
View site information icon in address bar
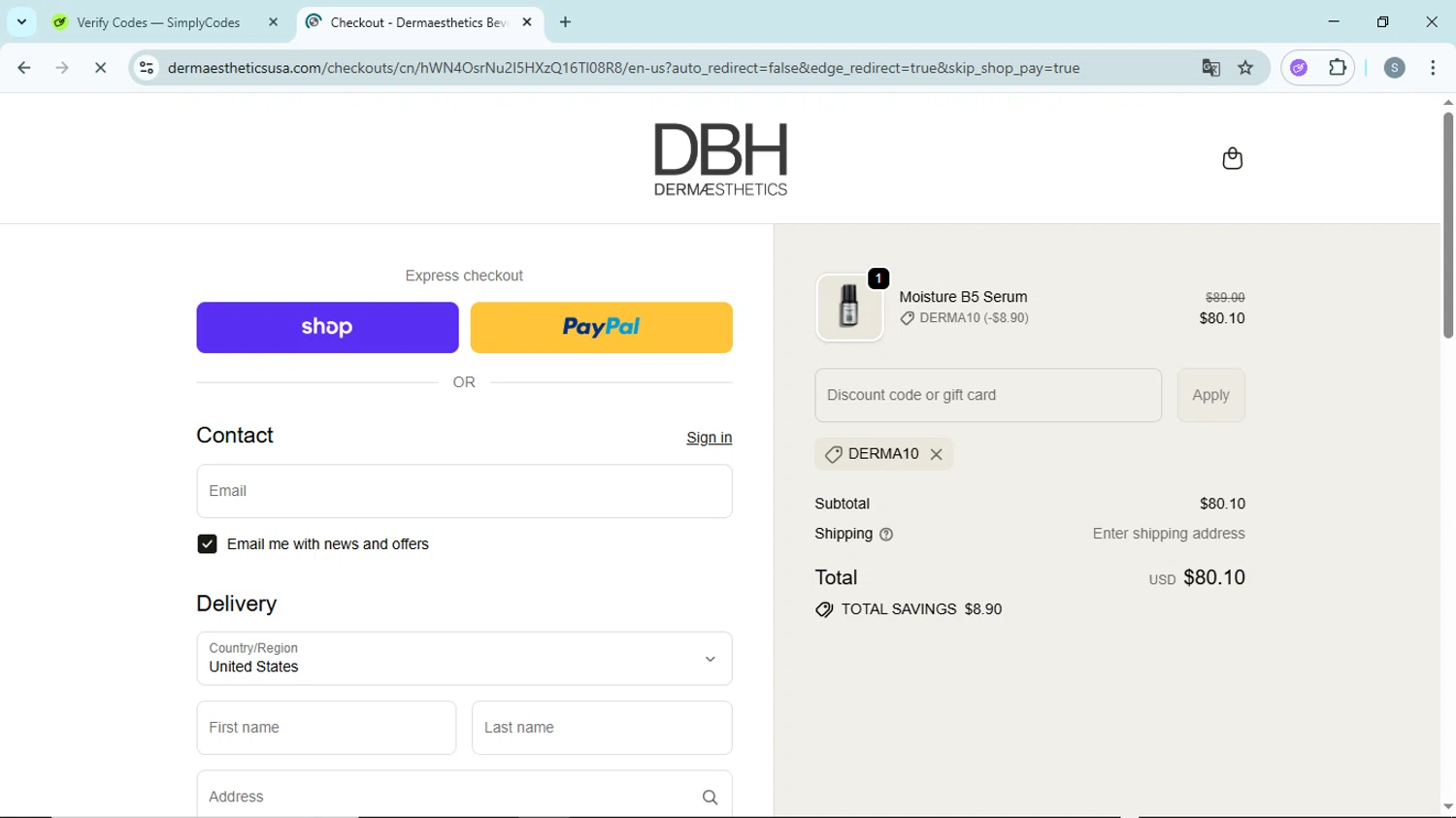pos(147,68)
